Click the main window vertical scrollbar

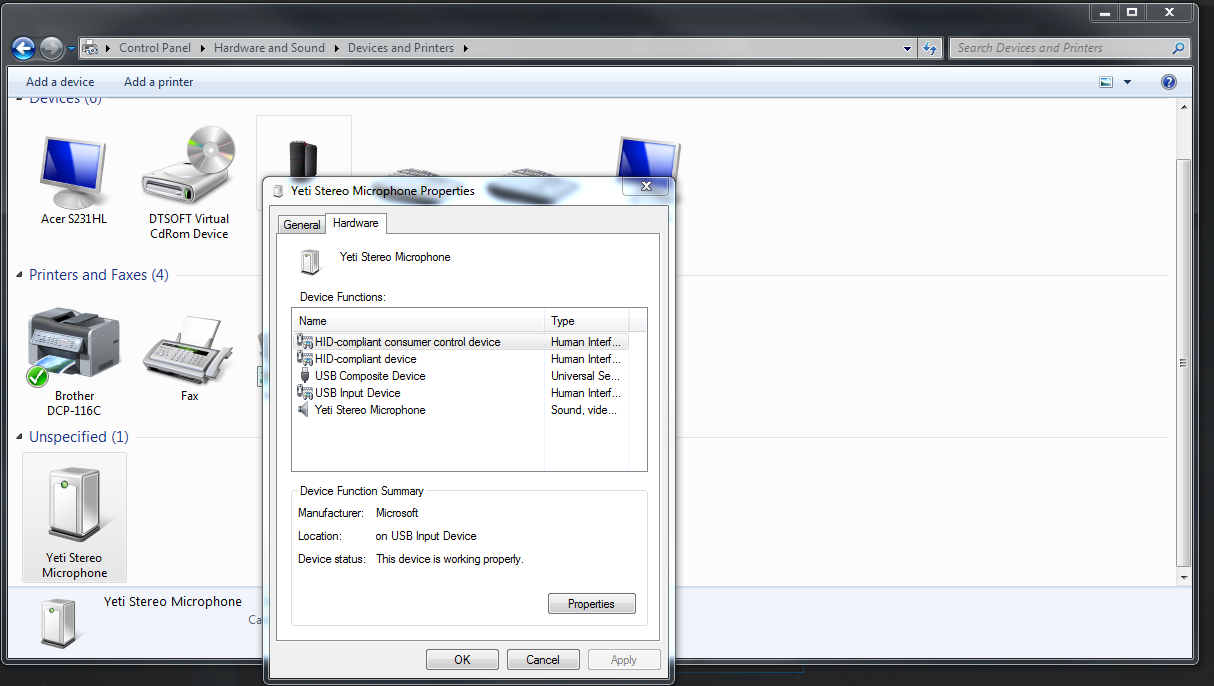(1185, 365)
